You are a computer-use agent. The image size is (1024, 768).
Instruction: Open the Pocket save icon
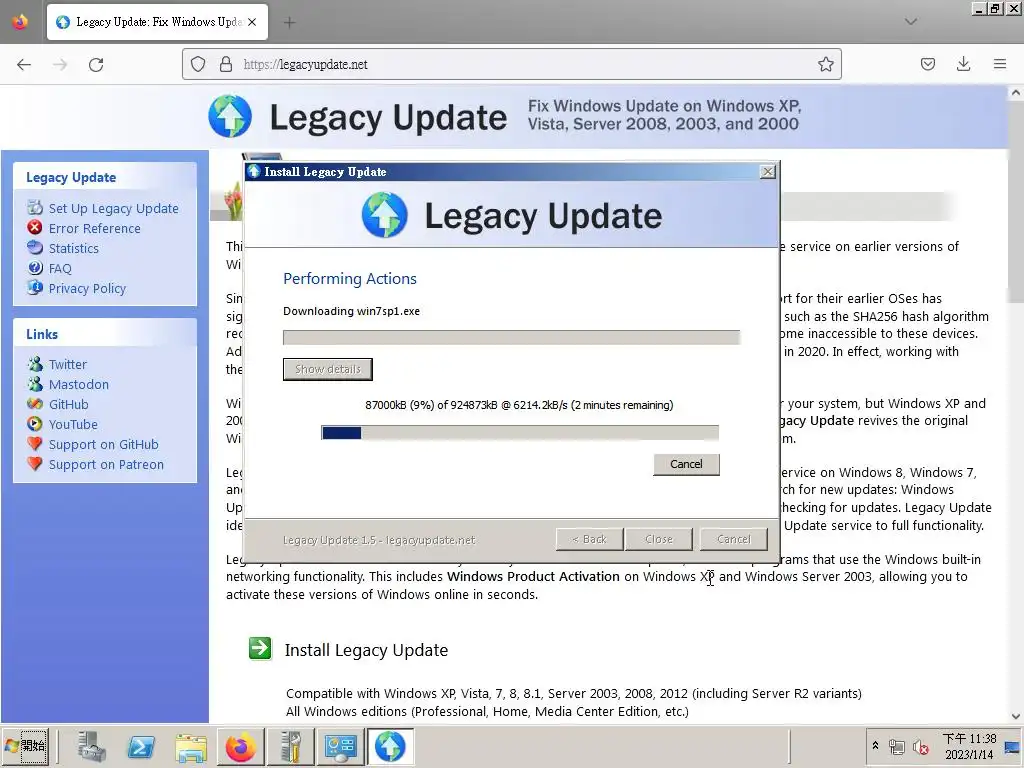[927, 64]
